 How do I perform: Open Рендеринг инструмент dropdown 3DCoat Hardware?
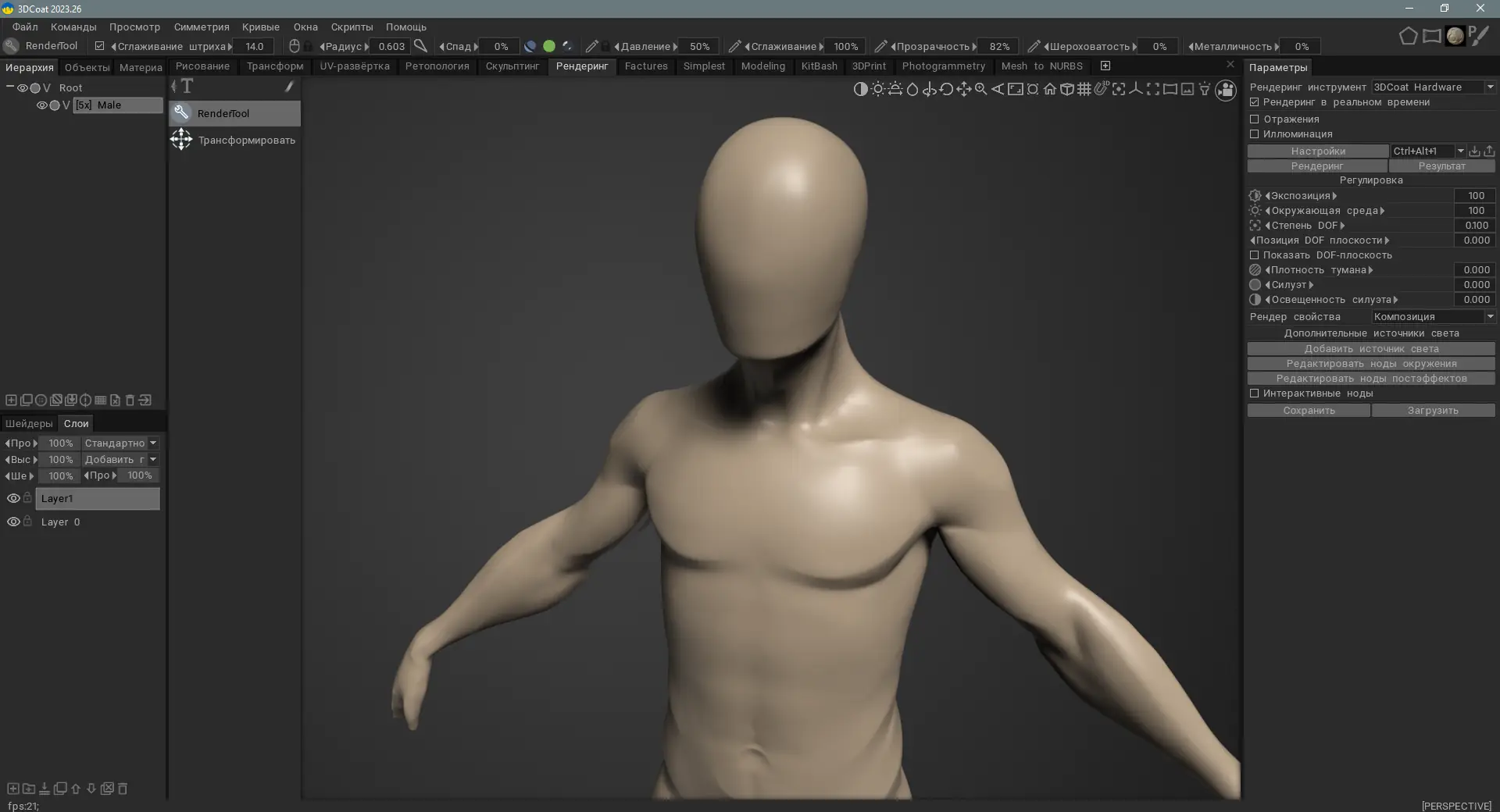[x=1434, y=87]
